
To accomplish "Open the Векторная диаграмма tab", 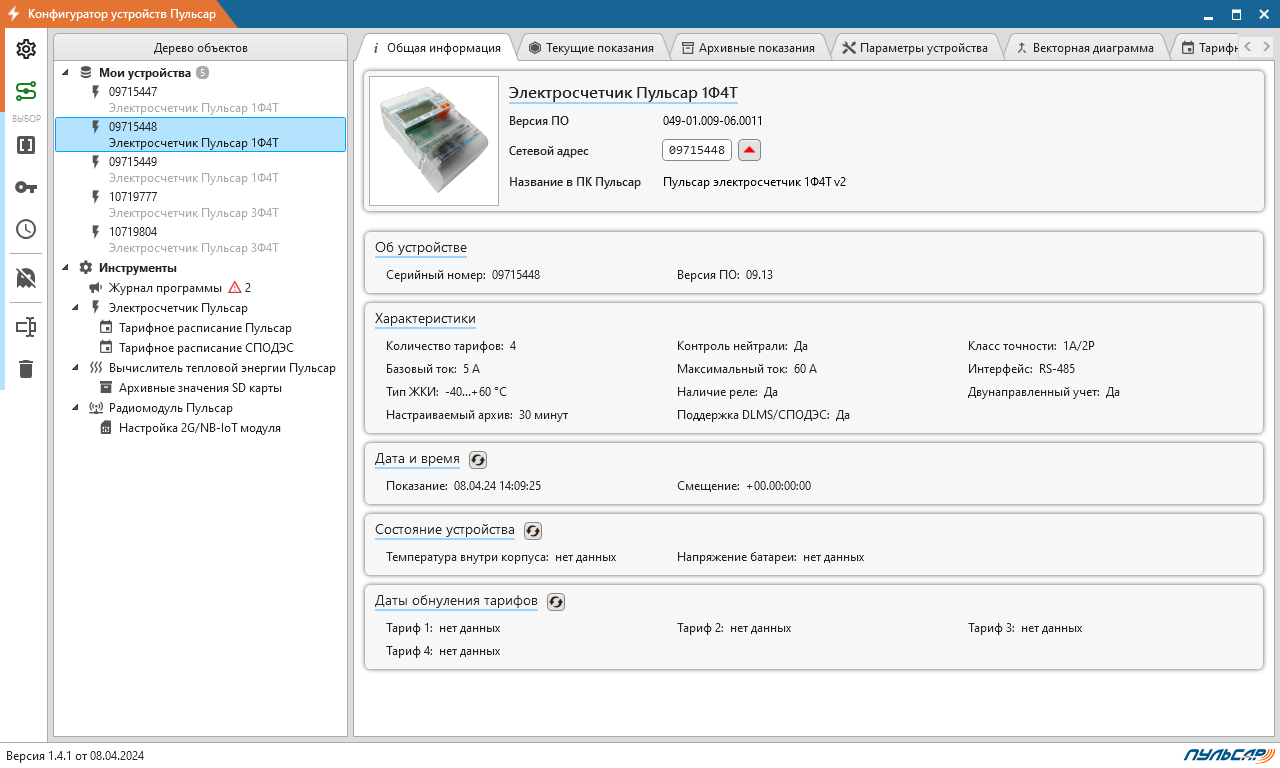I will (1085, 47).
